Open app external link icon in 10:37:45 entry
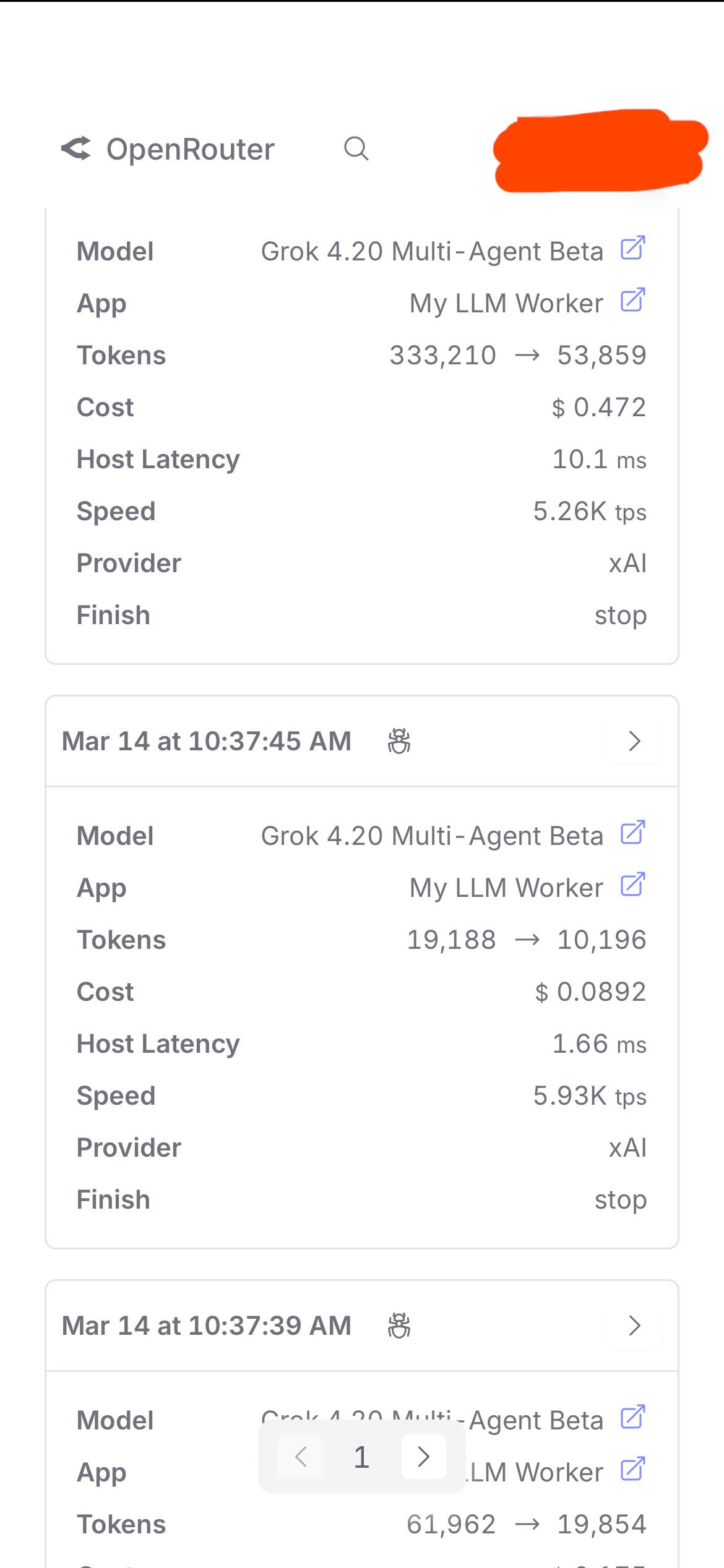 tap(632, 885)
